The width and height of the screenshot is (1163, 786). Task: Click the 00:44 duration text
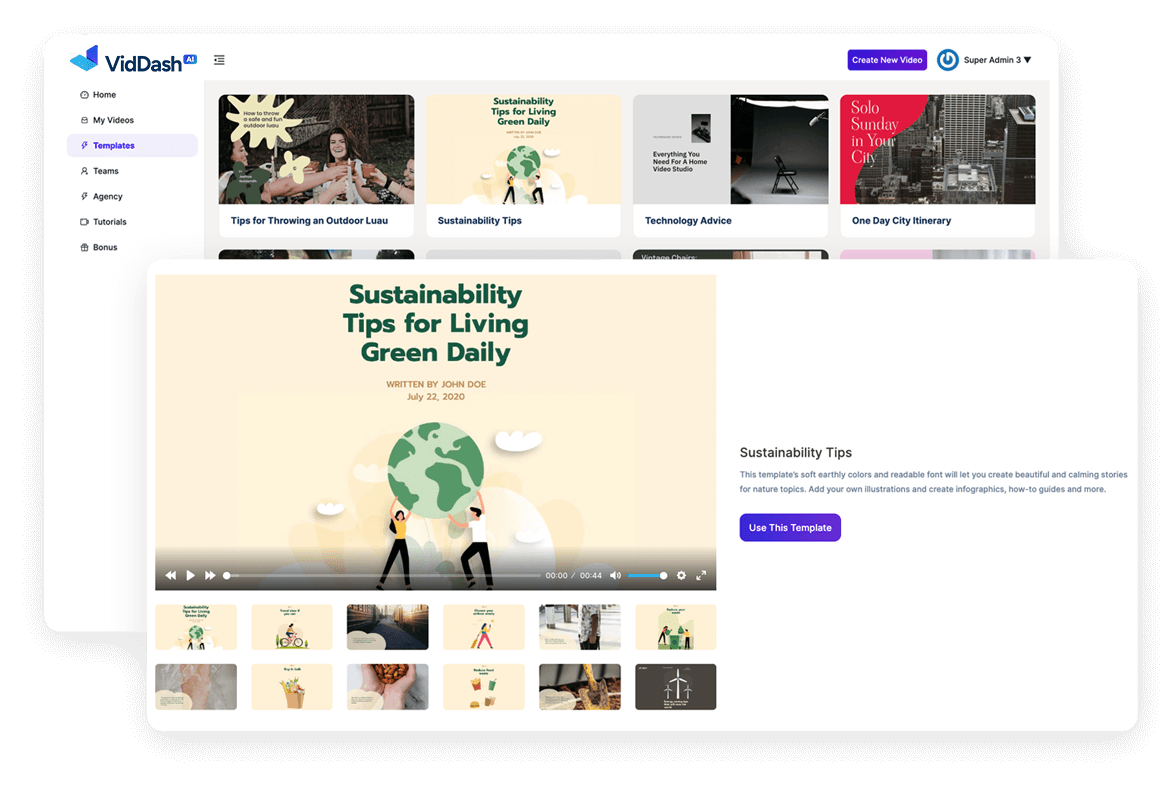591,575
